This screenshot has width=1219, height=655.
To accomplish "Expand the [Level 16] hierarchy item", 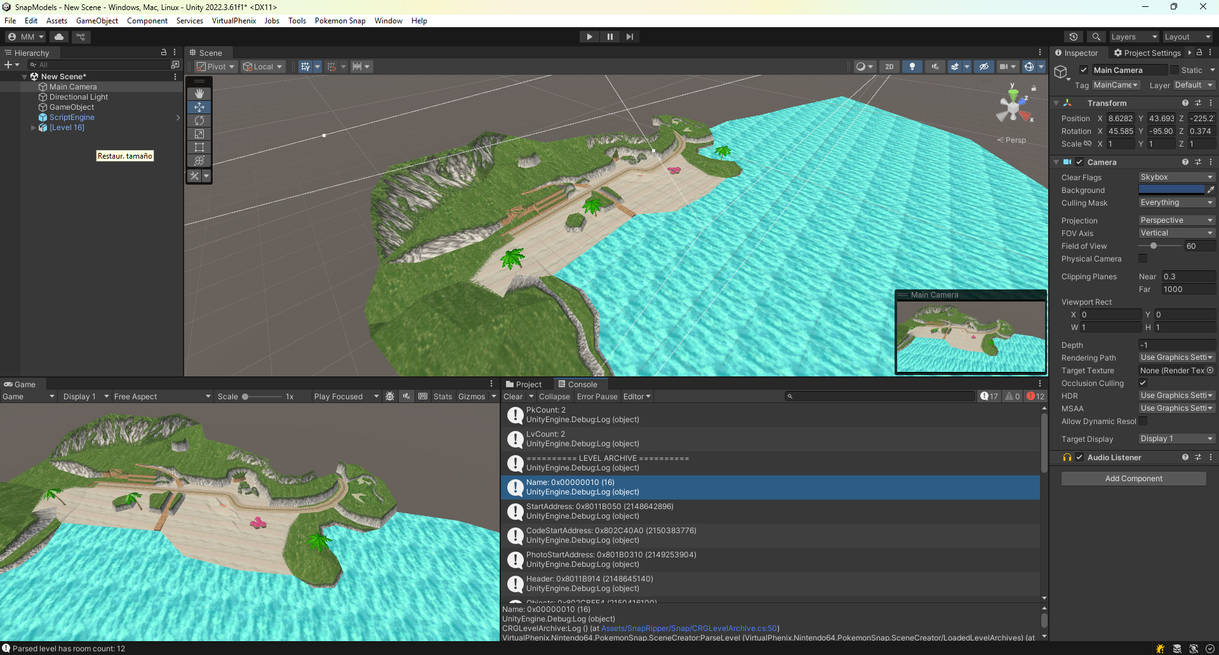I will click(x=33, y=128).
